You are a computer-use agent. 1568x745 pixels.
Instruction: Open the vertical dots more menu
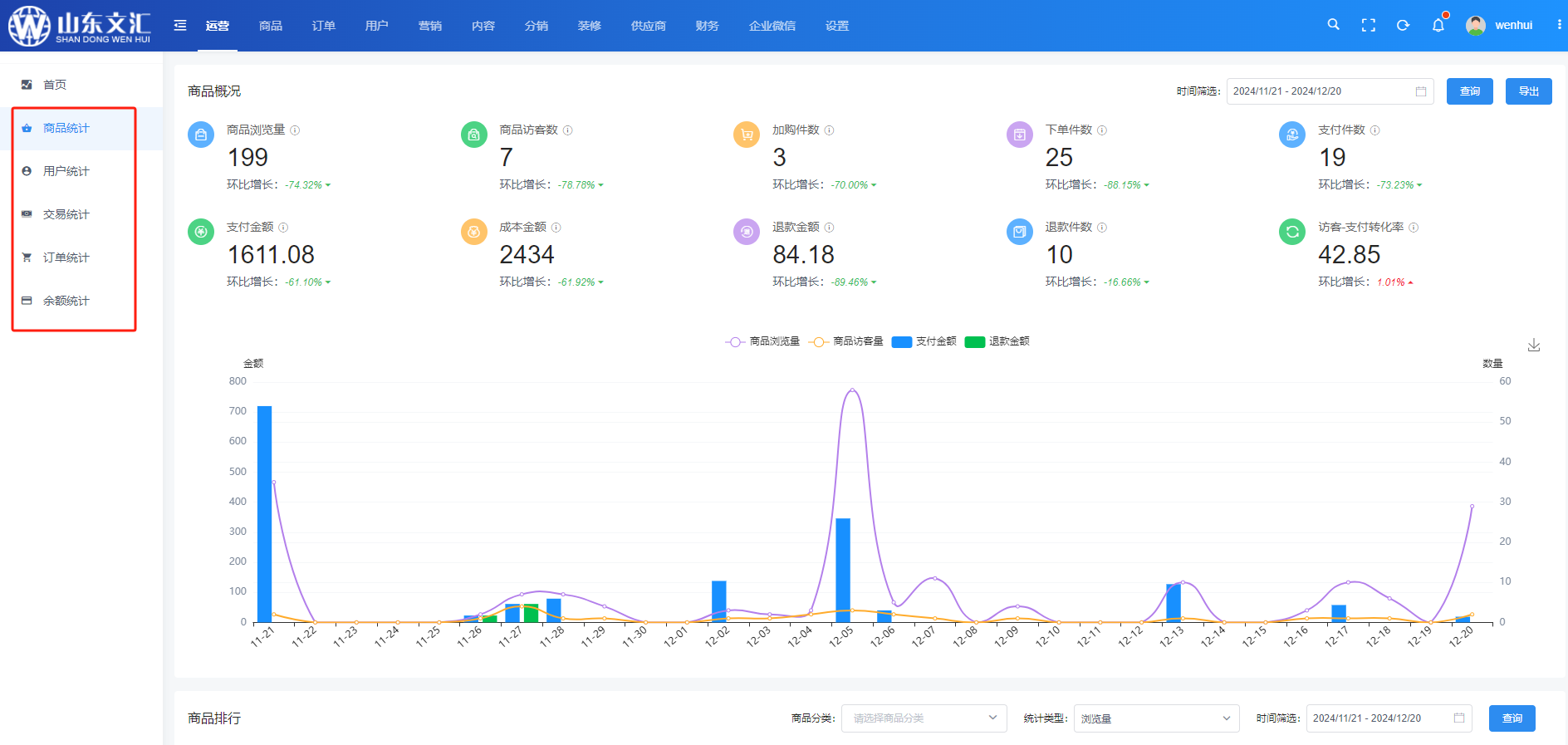[1559, 25]
